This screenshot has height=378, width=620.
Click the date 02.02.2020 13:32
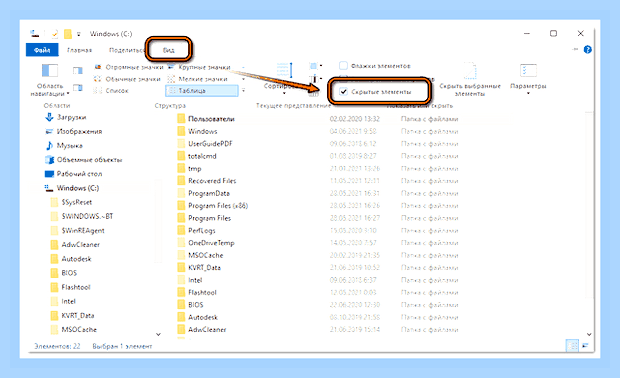(x=355, y=119)
